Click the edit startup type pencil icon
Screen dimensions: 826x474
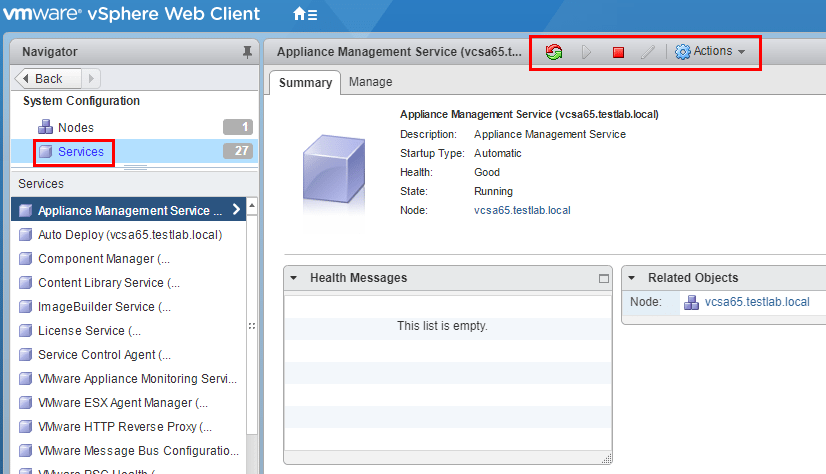click(648, 52)
